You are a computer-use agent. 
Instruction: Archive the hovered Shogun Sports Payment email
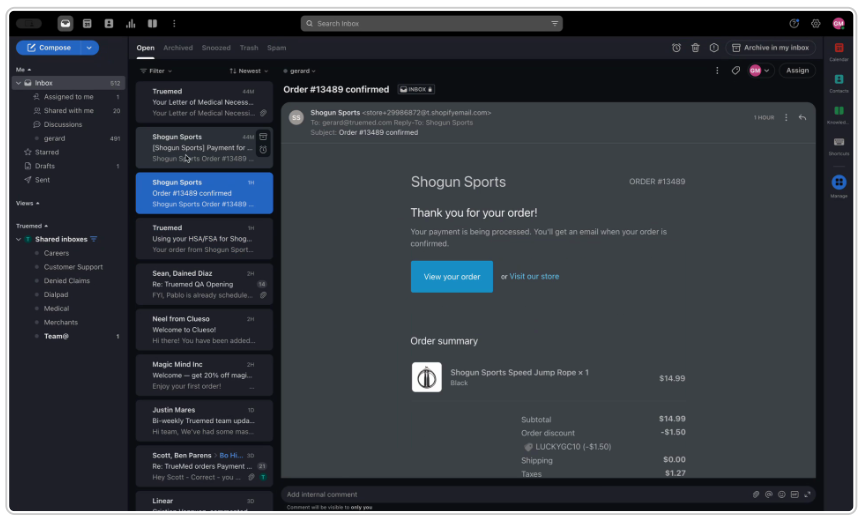tap(264, 137)
